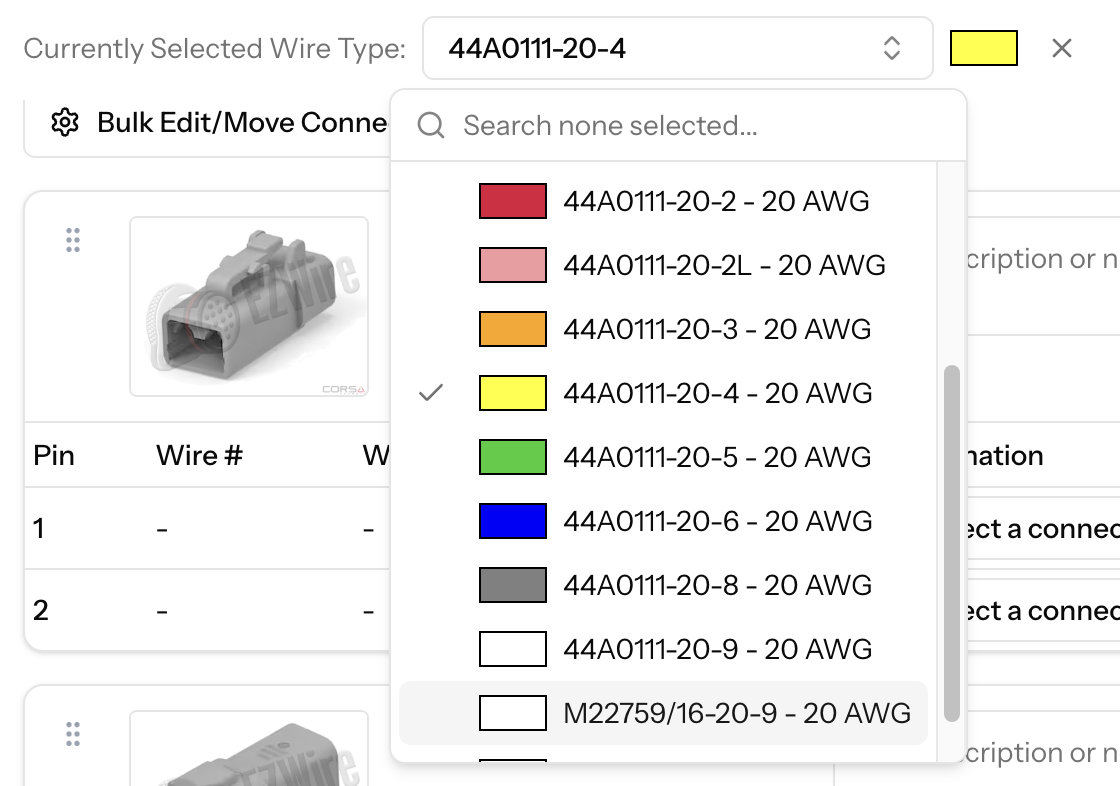Viewport: 1120px width, 786px height.
Task: Click the blue swatch of 44A0111-20-6
Action: (x=513, y=521)
